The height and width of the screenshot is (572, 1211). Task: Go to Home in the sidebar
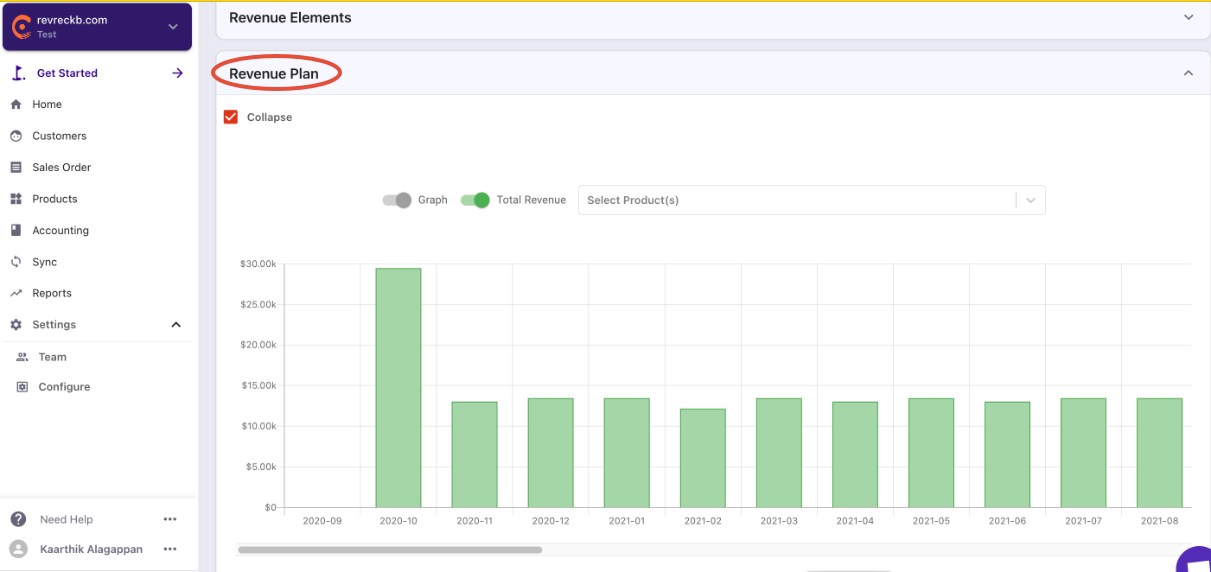[47, 104]
